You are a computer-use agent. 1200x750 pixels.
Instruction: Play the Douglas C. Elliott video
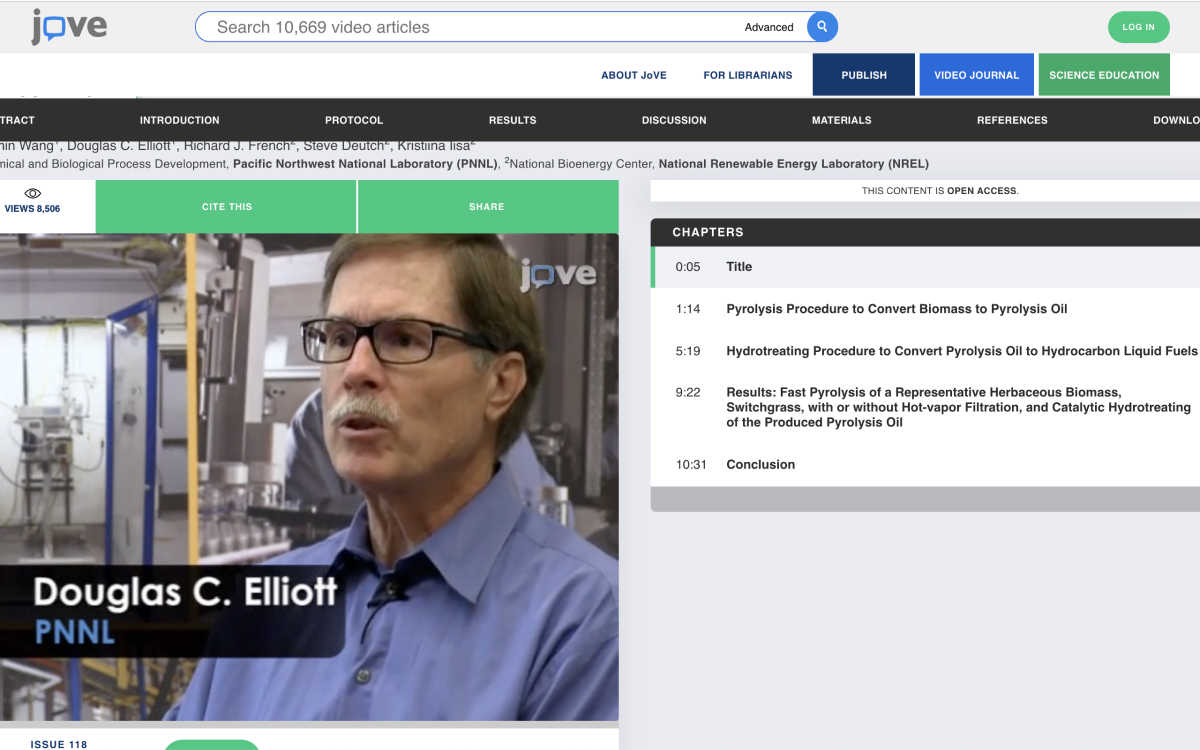click(x=309, y=476)
